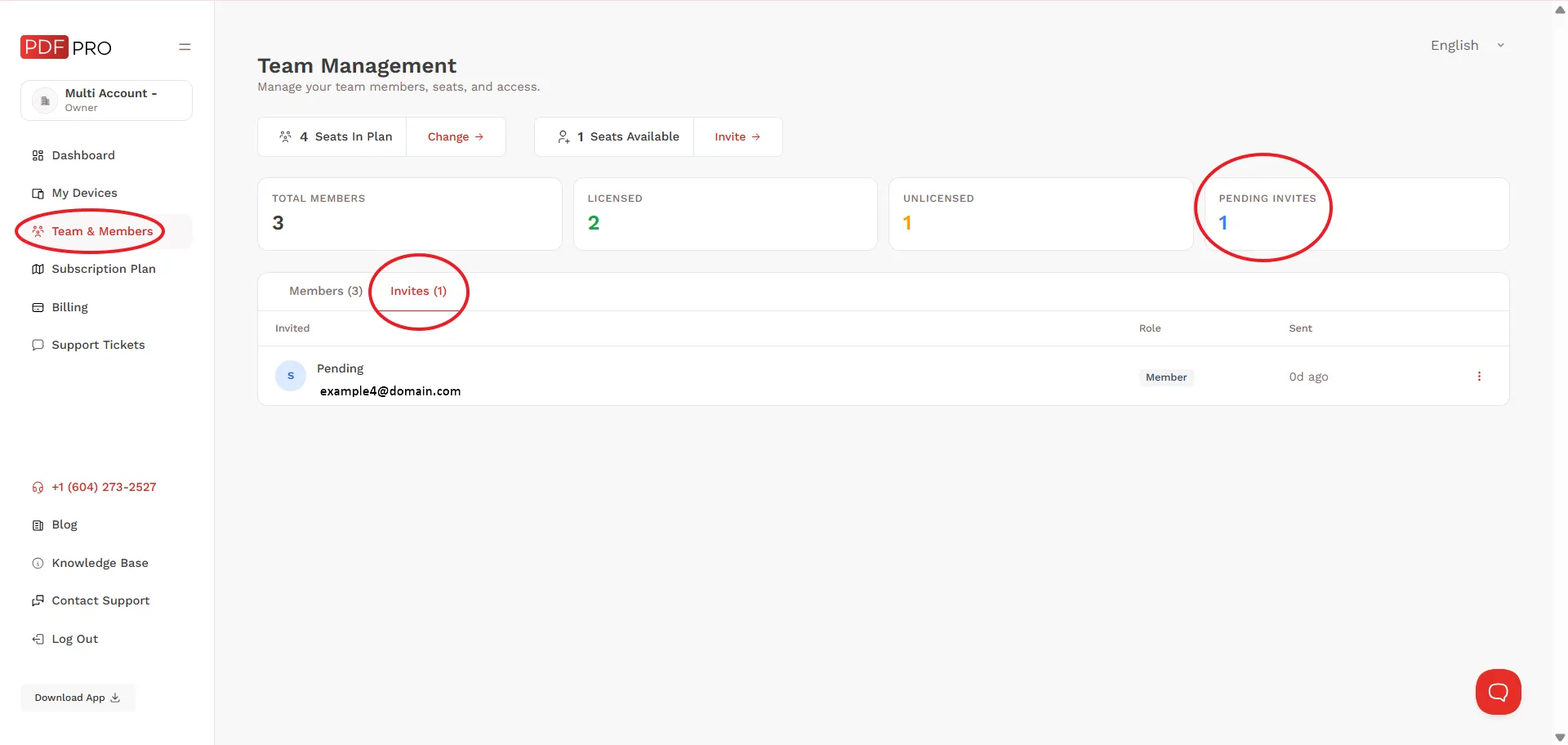Click the '4 Seats In Plan' label

pos(346,136)
